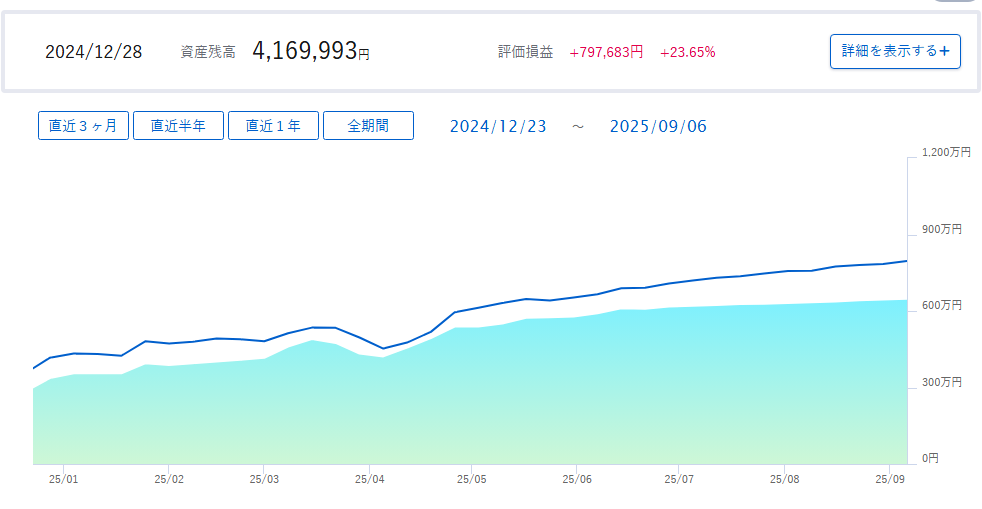Click the 600万円 y-axis label
Screen dimensions: 982x509
coord(942,305)
